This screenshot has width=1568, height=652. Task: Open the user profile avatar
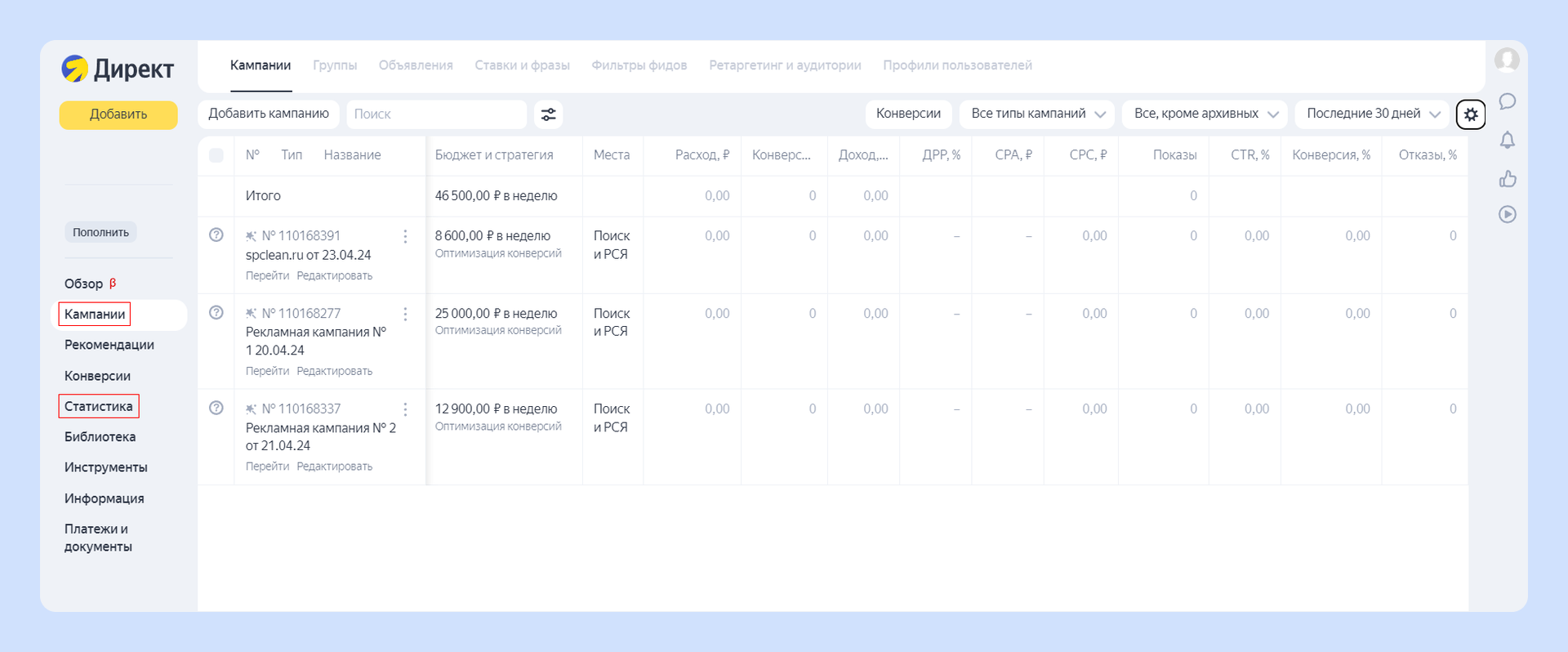pos(1507,60)
